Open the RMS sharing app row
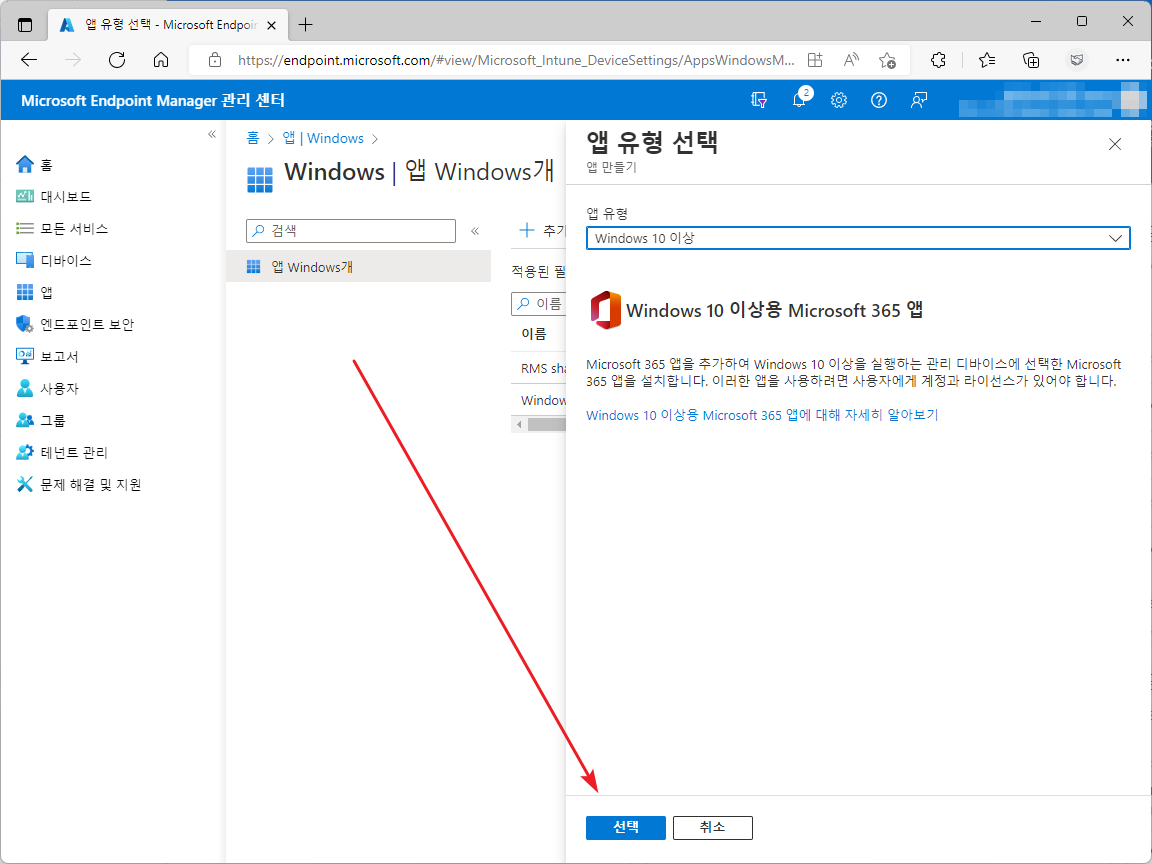The height and width of the screenshot is (864, 1152). coord(544,368)
